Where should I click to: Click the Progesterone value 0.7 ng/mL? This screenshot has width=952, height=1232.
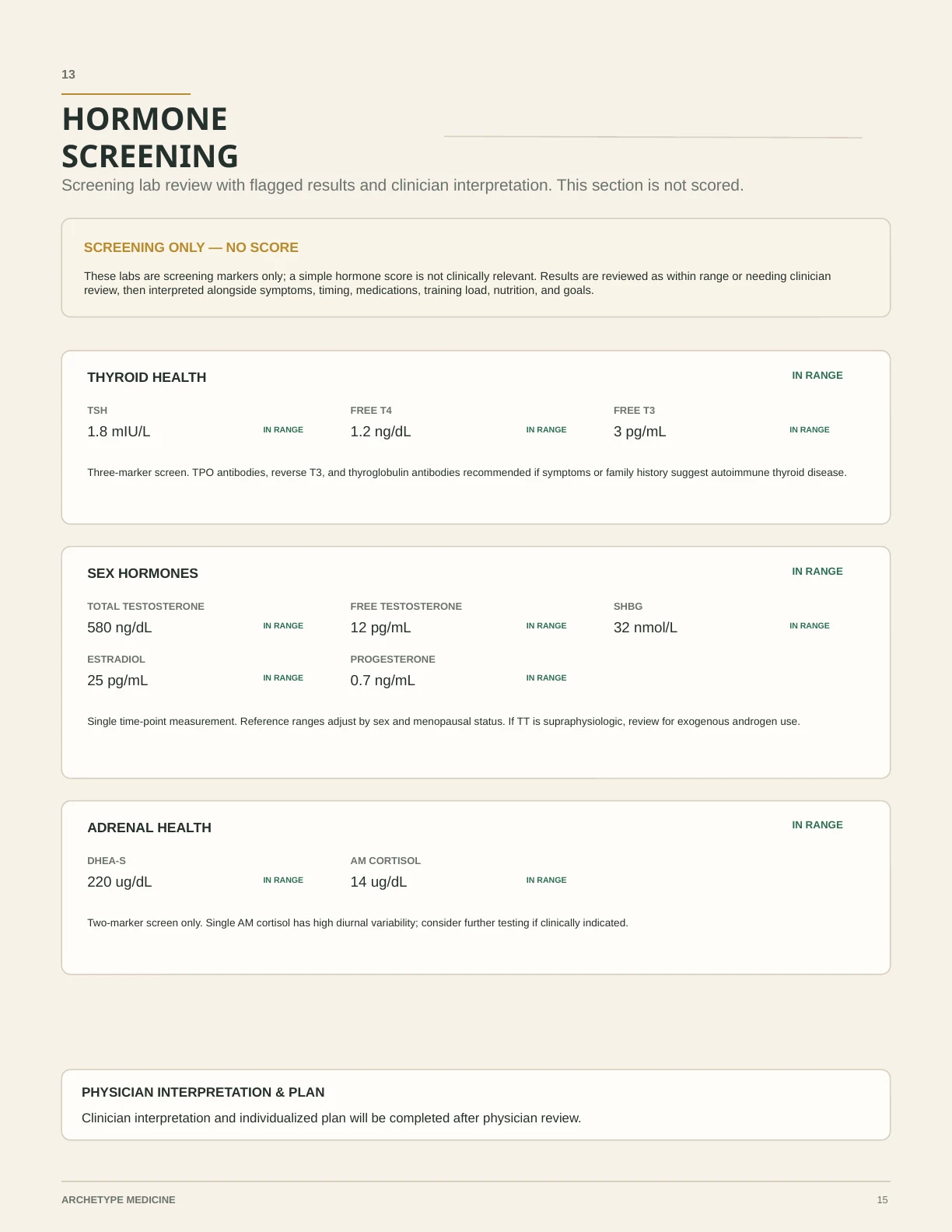point(383,681)
